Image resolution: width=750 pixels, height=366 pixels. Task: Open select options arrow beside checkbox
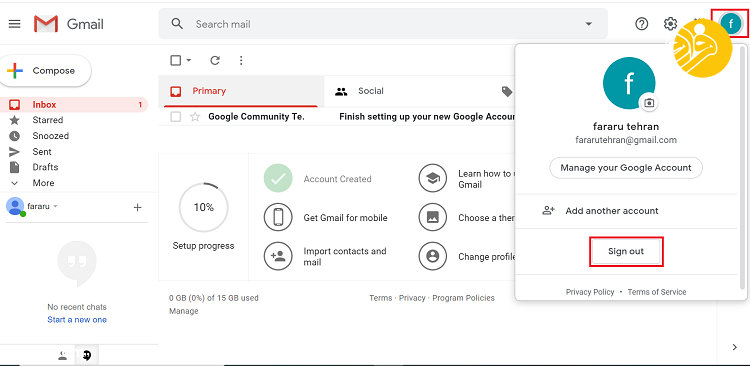188,60
